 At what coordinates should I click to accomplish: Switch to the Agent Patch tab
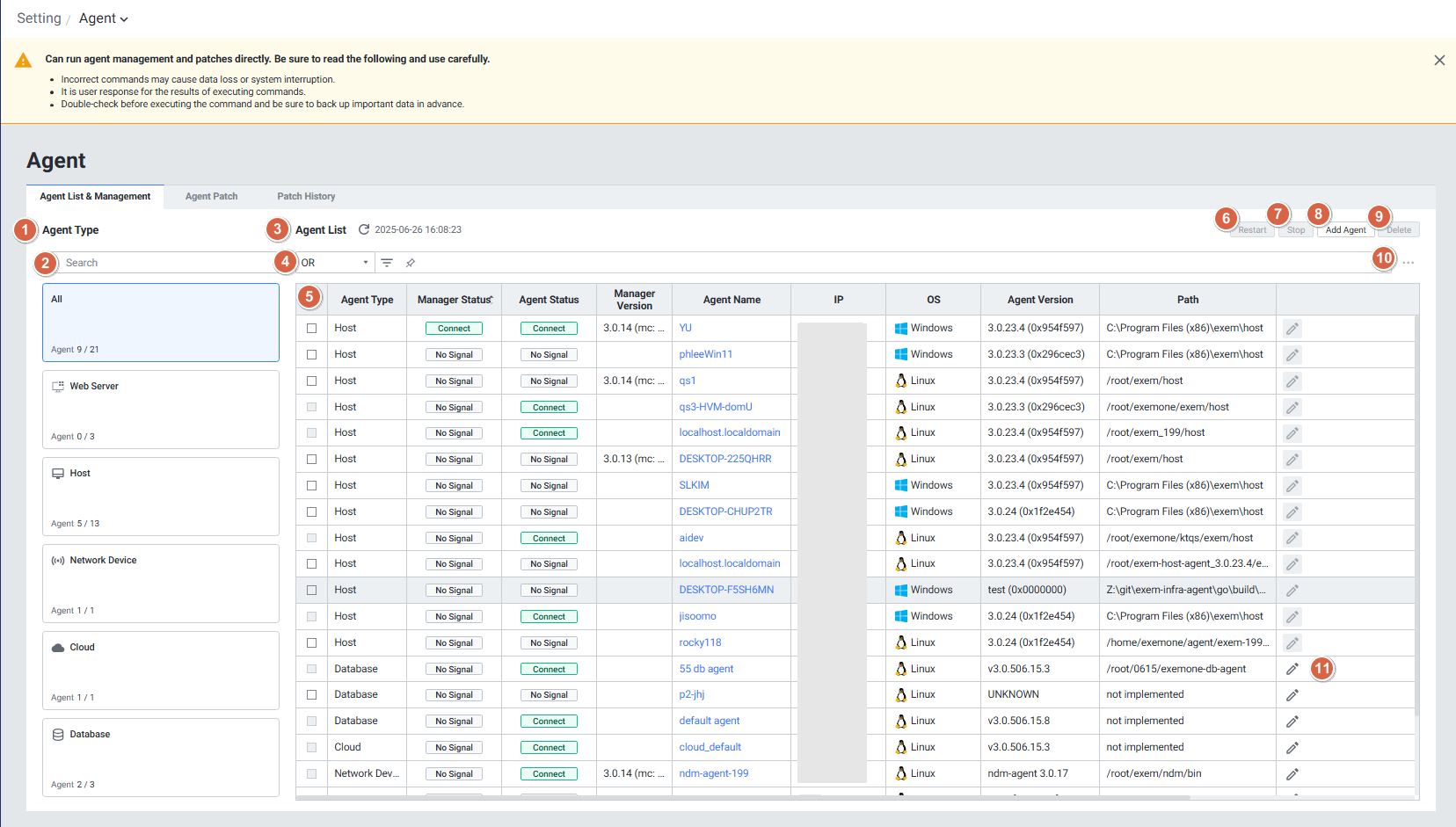211,197
